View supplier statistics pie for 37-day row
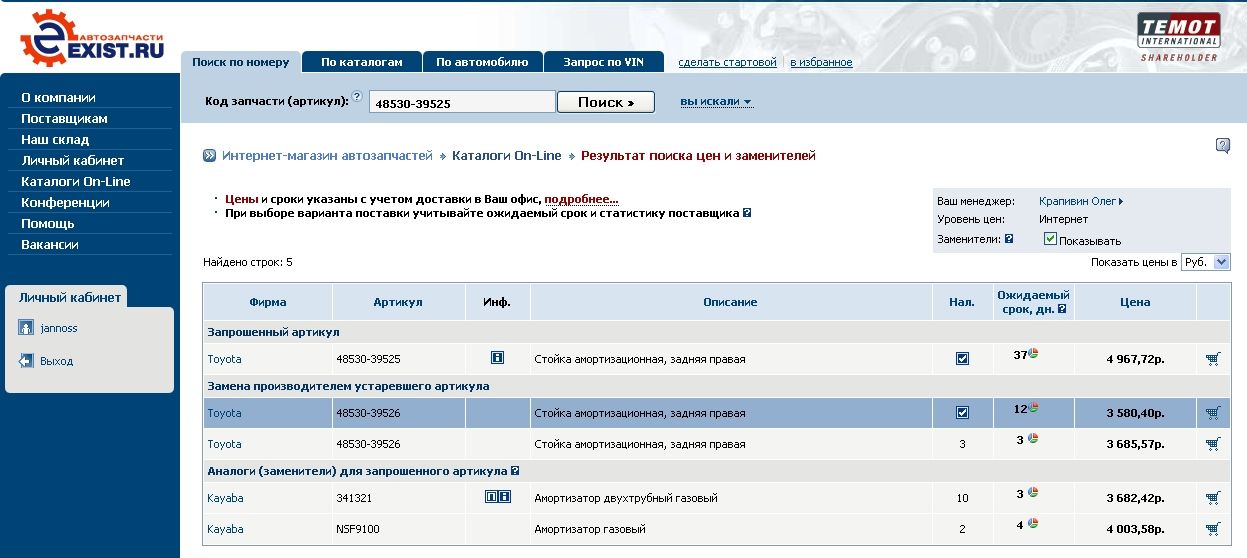Viewport: 1247px width, 558px height. 1034,354
